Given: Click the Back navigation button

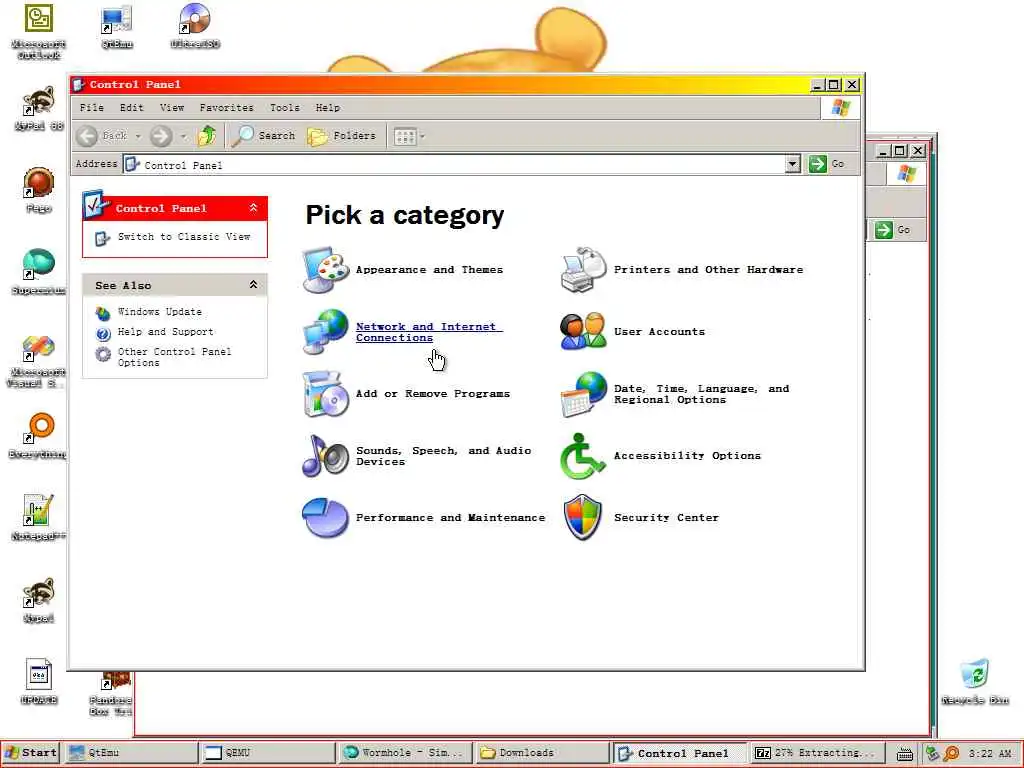Looking at the screenshot, I should pyautogui.click(x=103, y=136).
